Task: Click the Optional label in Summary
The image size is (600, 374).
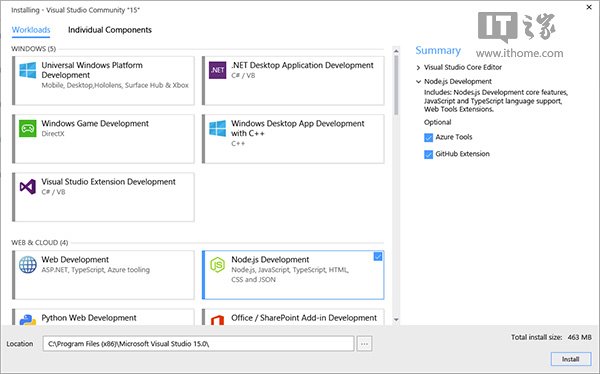Action: pos(437,122)
